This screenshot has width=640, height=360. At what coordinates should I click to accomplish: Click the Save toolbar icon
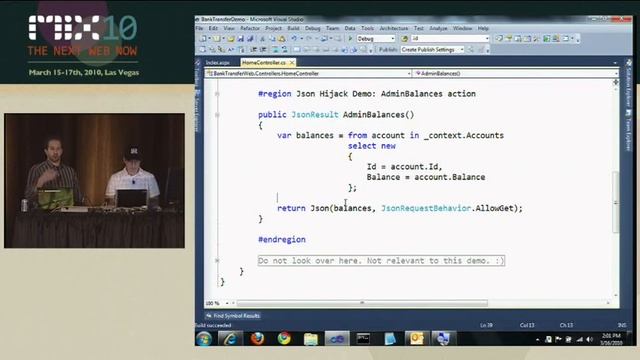point(240,38)
